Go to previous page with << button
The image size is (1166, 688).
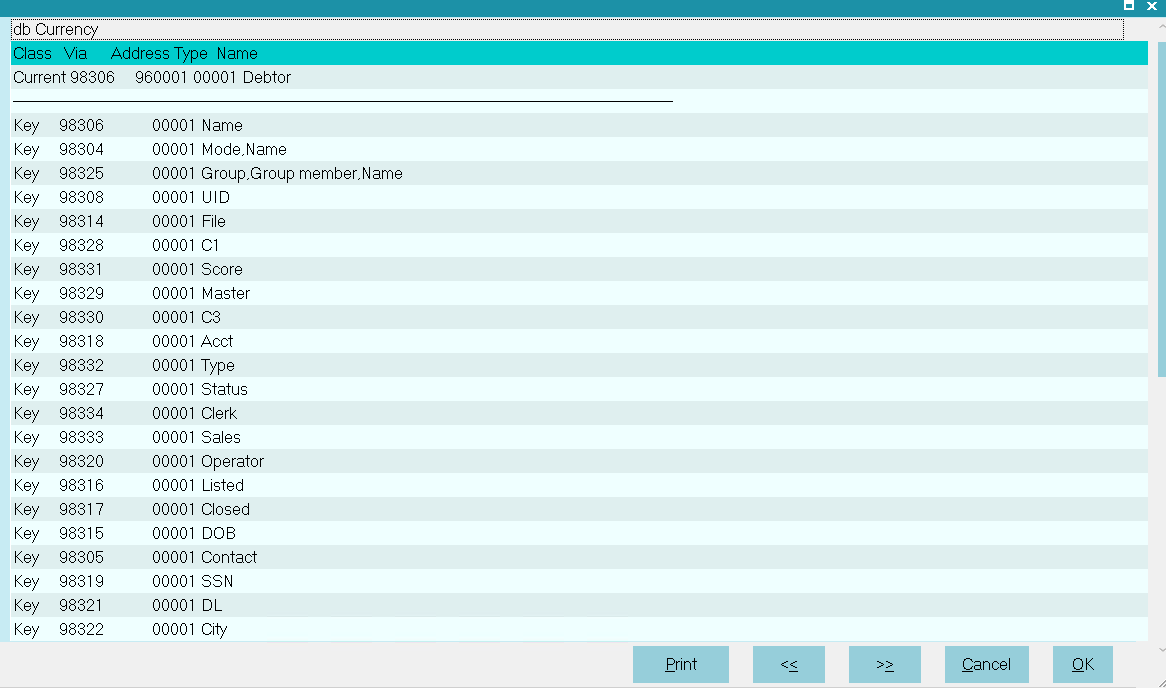[x=788, y=664]
